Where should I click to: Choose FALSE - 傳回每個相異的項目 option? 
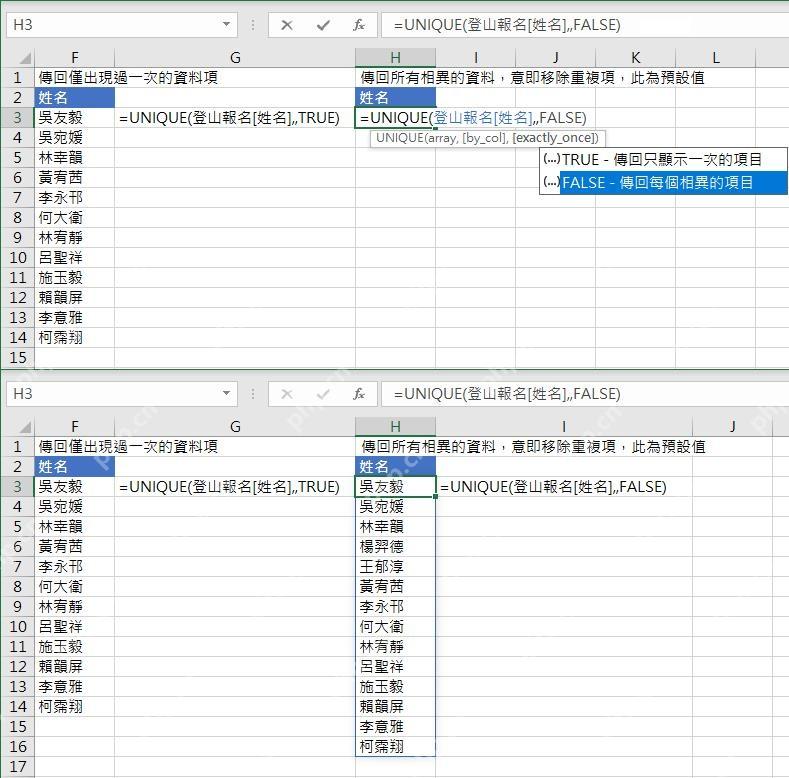(662, 182)
